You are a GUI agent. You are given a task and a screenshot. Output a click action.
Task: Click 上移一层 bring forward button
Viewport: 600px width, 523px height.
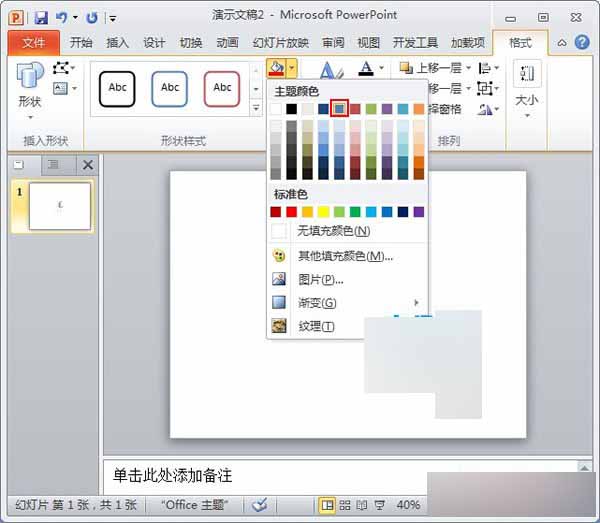tap(430, 68)
